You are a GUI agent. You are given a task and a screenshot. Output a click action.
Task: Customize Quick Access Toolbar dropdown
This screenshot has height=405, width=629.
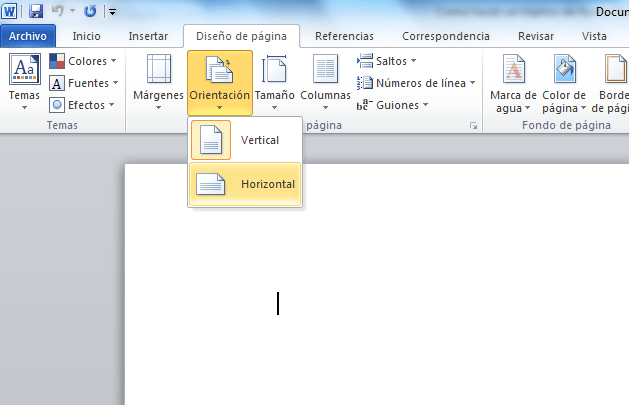pos(113,12)
